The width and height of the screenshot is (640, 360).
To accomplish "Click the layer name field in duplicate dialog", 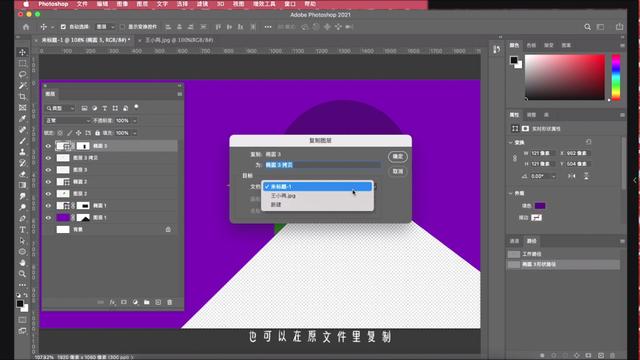I will pos(322,165).
